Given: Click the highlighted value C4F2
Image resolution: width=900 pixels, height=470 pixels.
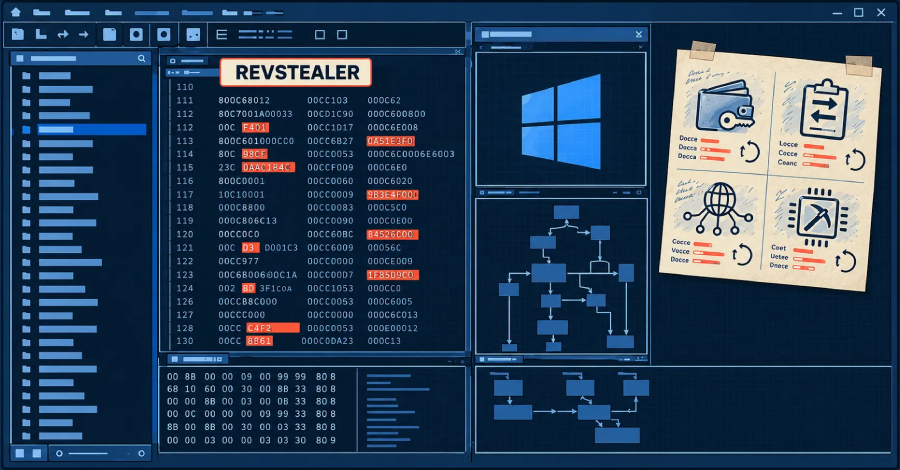Looking at the screenshot, I should point(273,328).
